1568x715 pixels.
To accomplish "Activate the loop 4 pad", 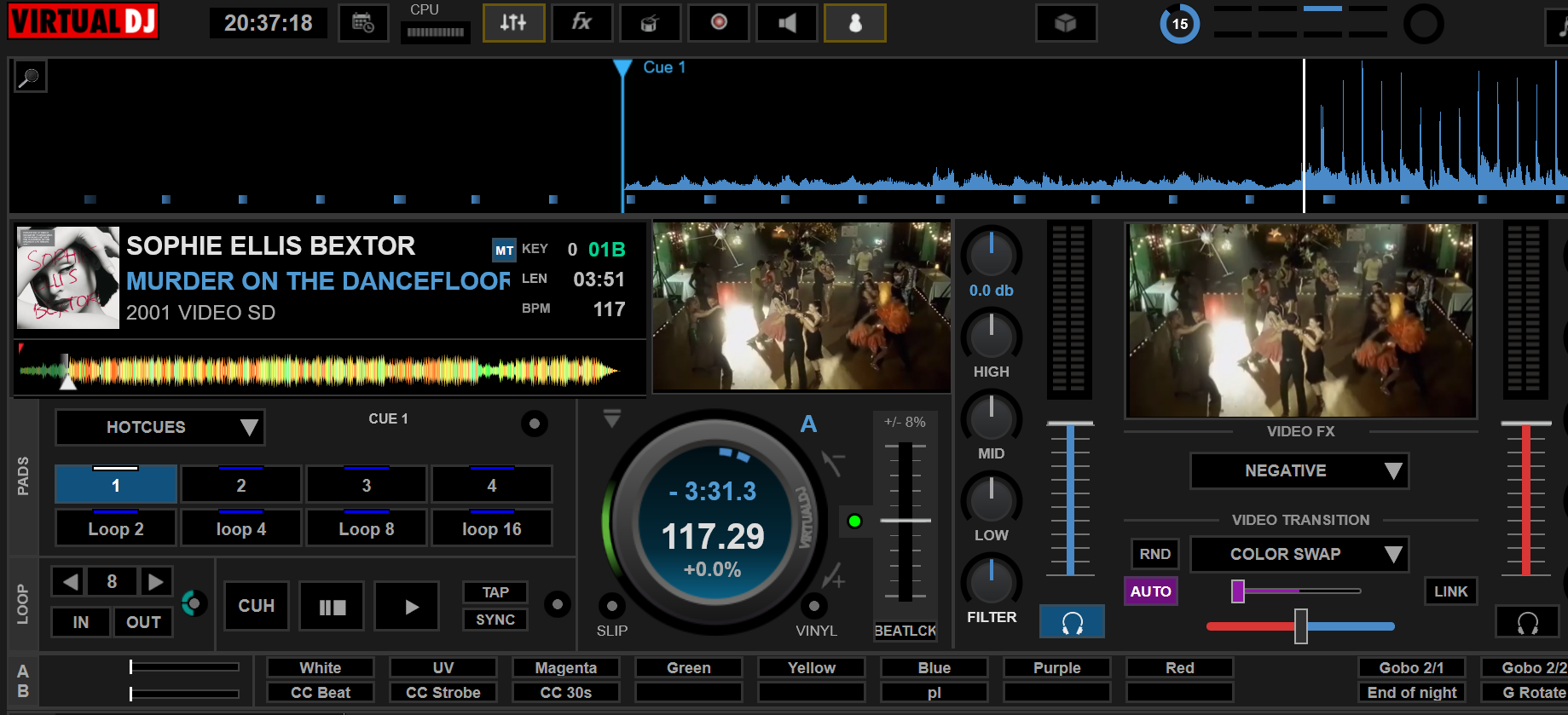I will pos(241,528).
